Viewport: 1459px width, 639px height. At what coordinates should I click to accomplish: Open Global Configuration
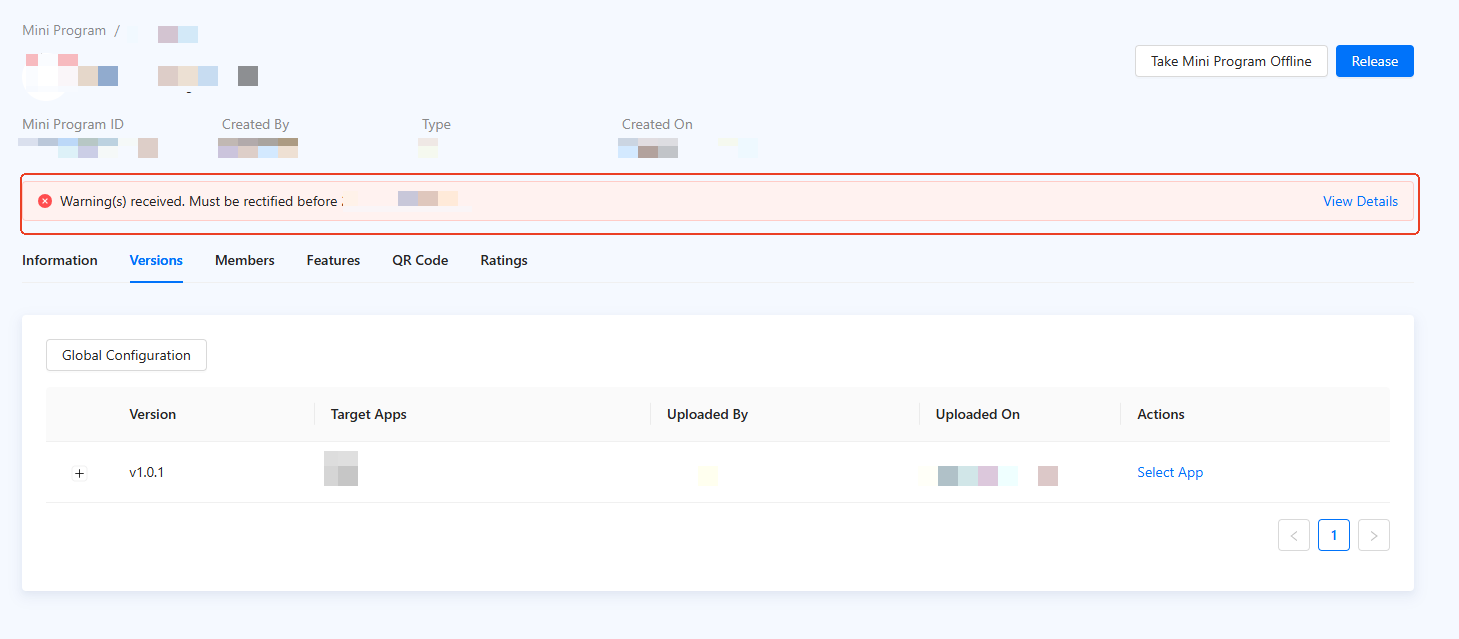point(126,355)
